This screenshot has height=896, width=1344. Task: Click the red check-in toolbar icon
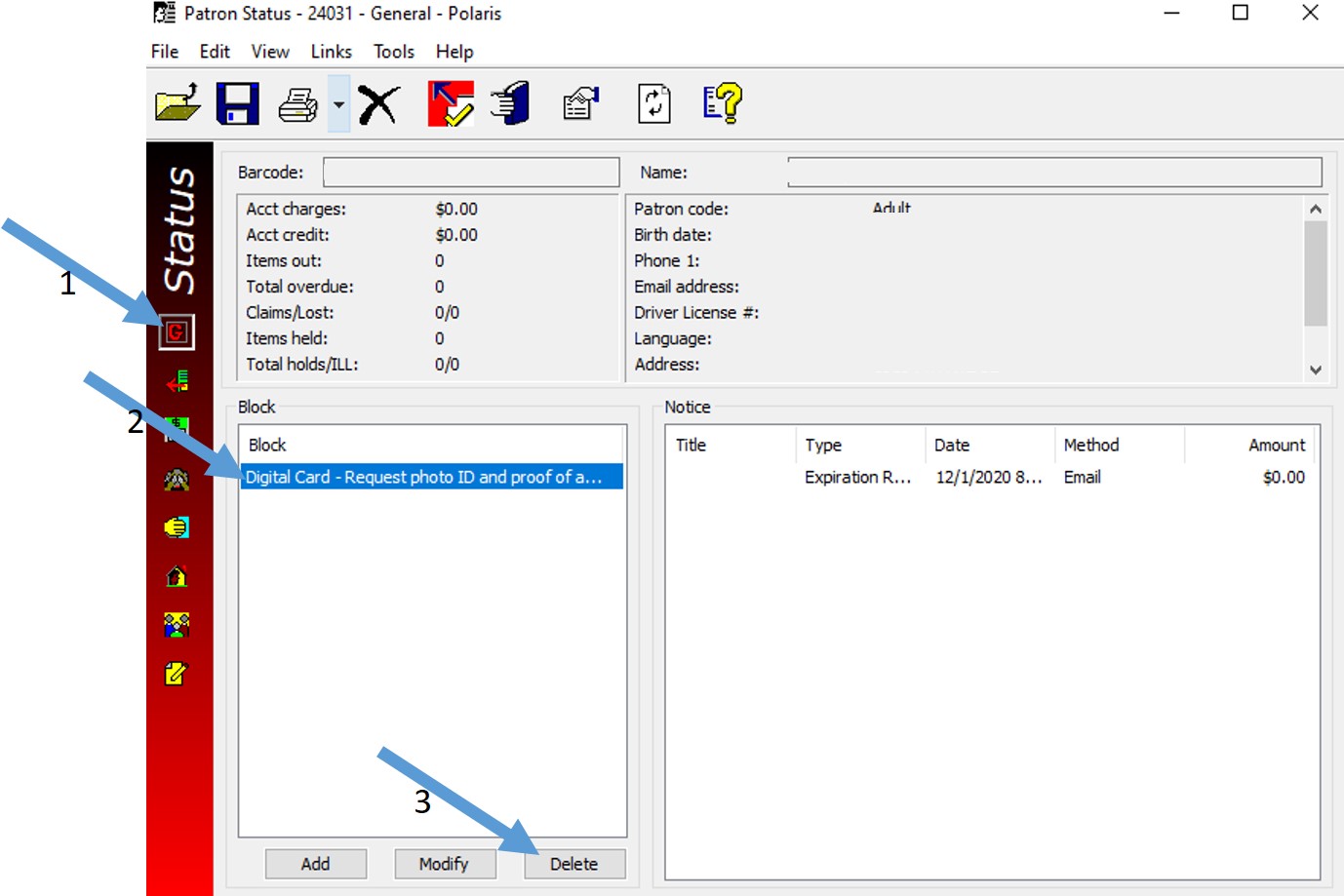(451, 103)
